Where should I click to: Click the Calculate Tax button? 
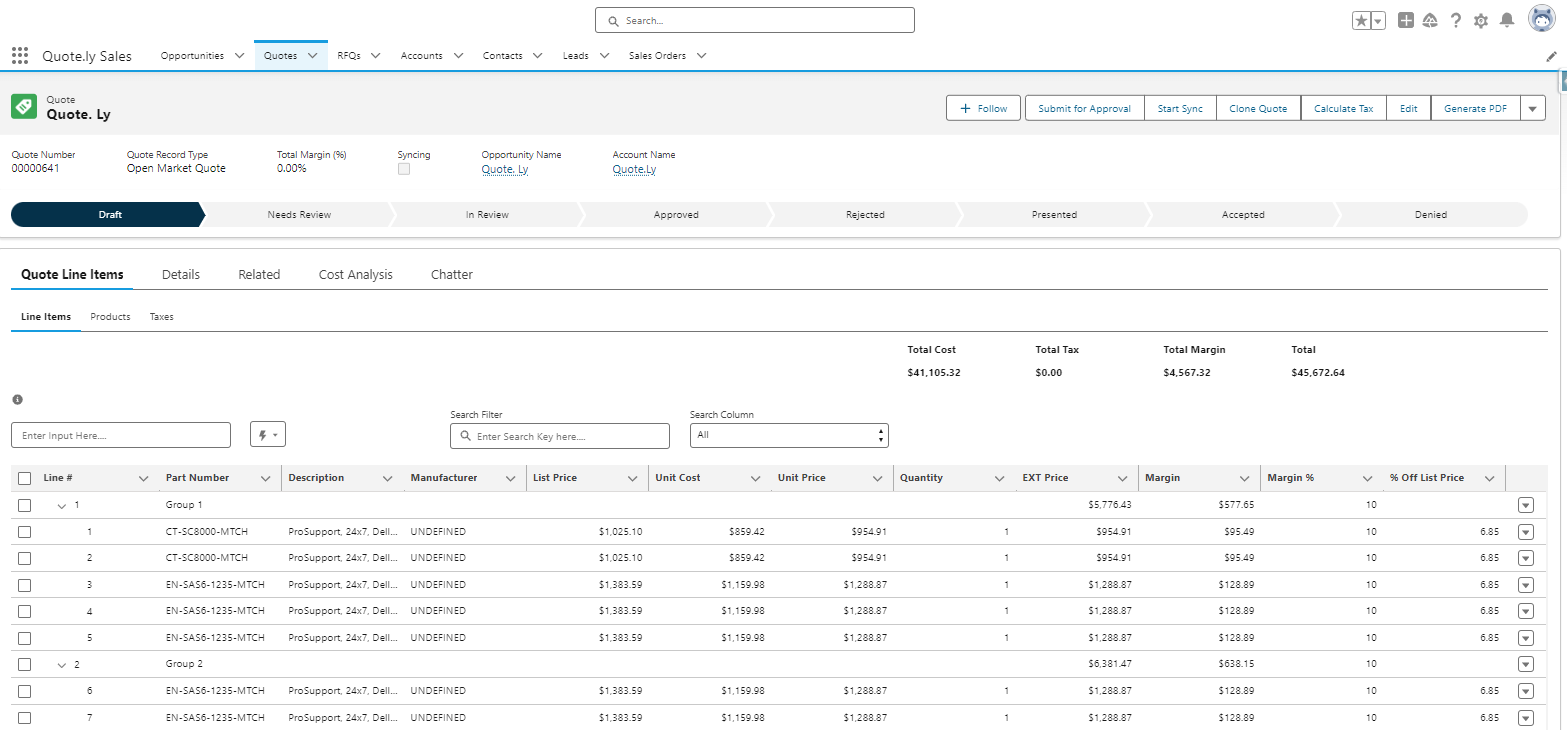pos(1344,108)
